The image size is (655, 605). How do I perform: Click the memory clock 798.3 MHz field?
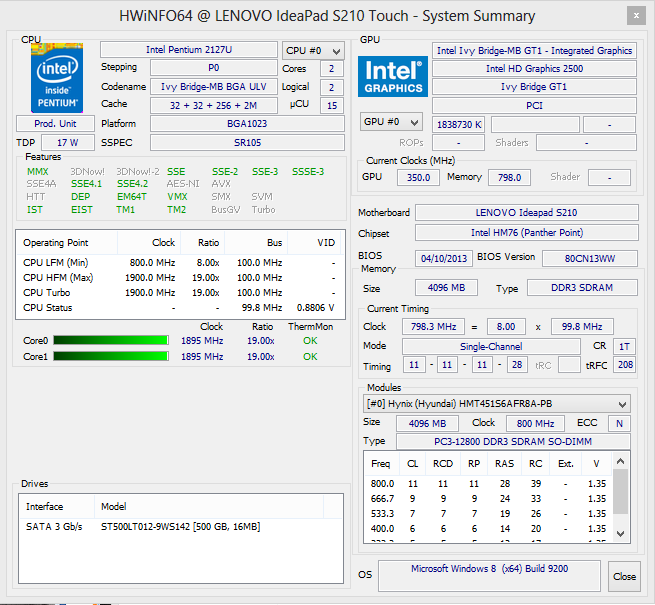(x=433, y=326)
